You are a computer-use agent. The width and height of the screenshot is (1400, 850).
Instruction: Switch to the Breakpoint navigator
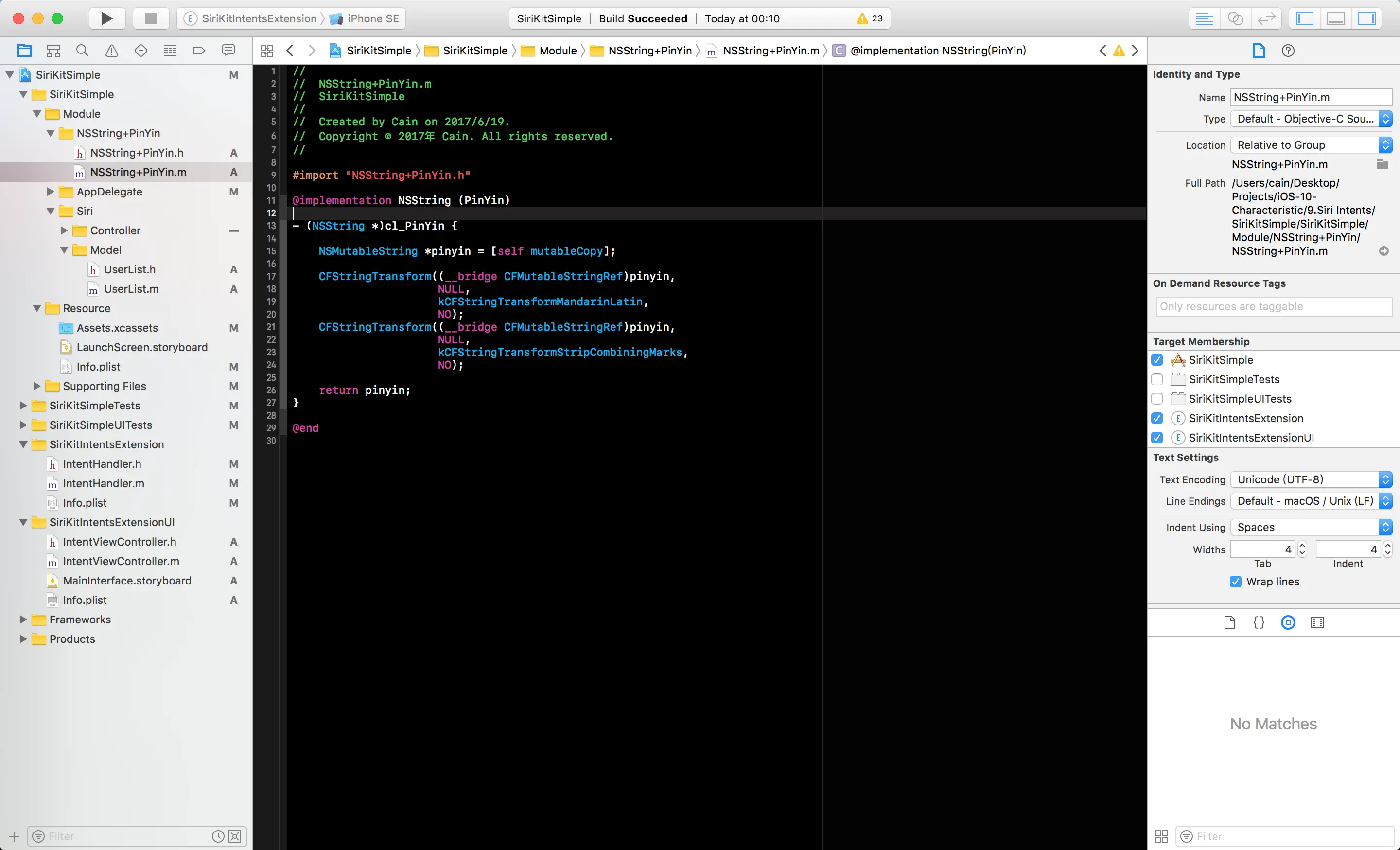click(x=199, y=51)
